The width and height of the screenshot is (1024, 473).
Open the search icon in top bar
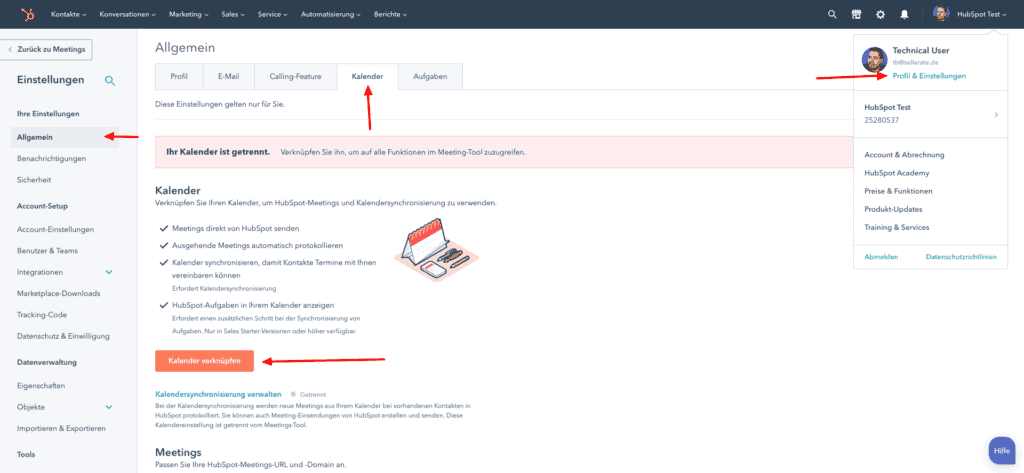coord(832,14)
